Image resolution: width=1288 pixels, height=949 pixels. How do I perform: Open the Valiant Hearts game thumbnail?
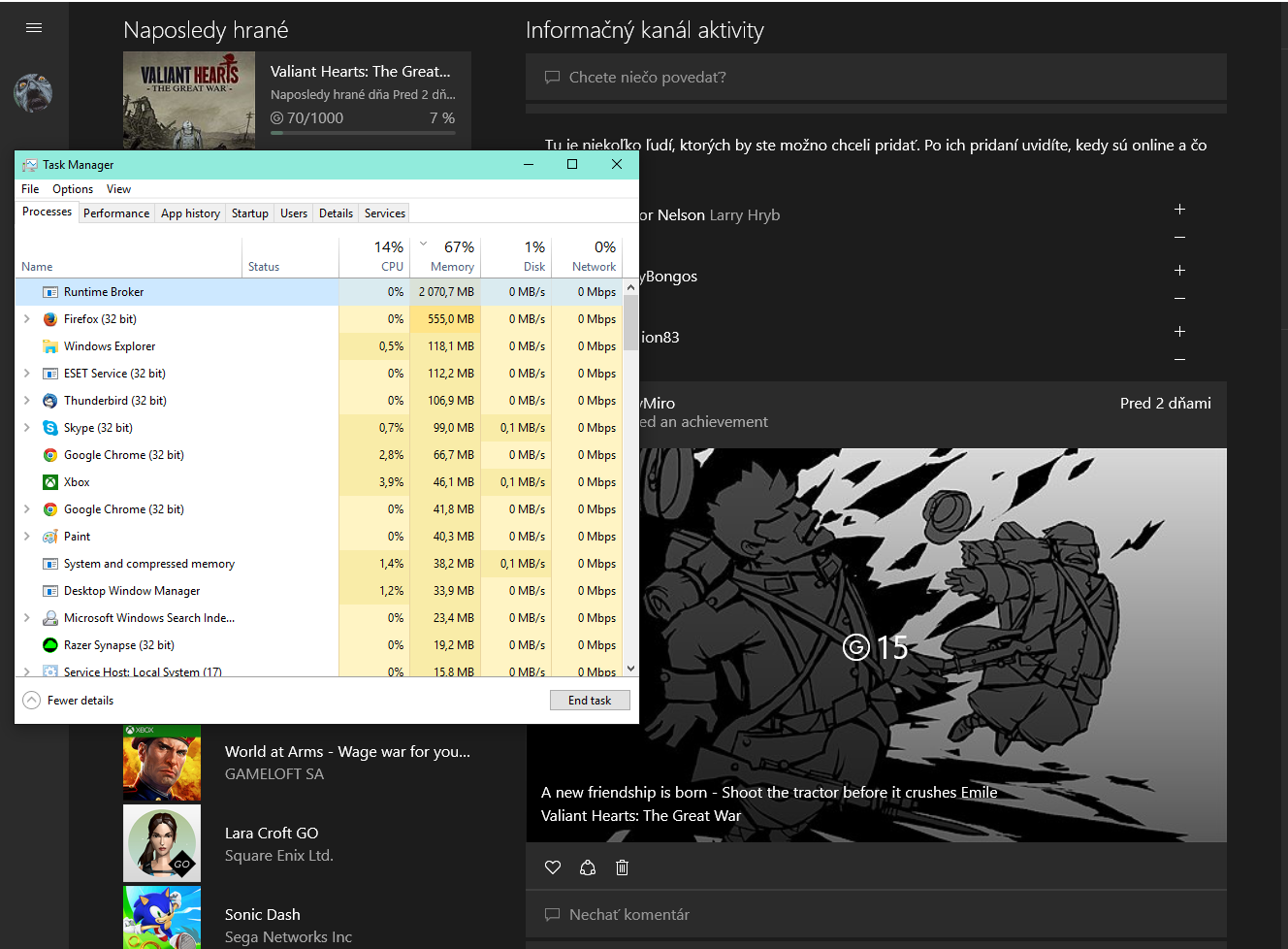[x=189, y=101]
